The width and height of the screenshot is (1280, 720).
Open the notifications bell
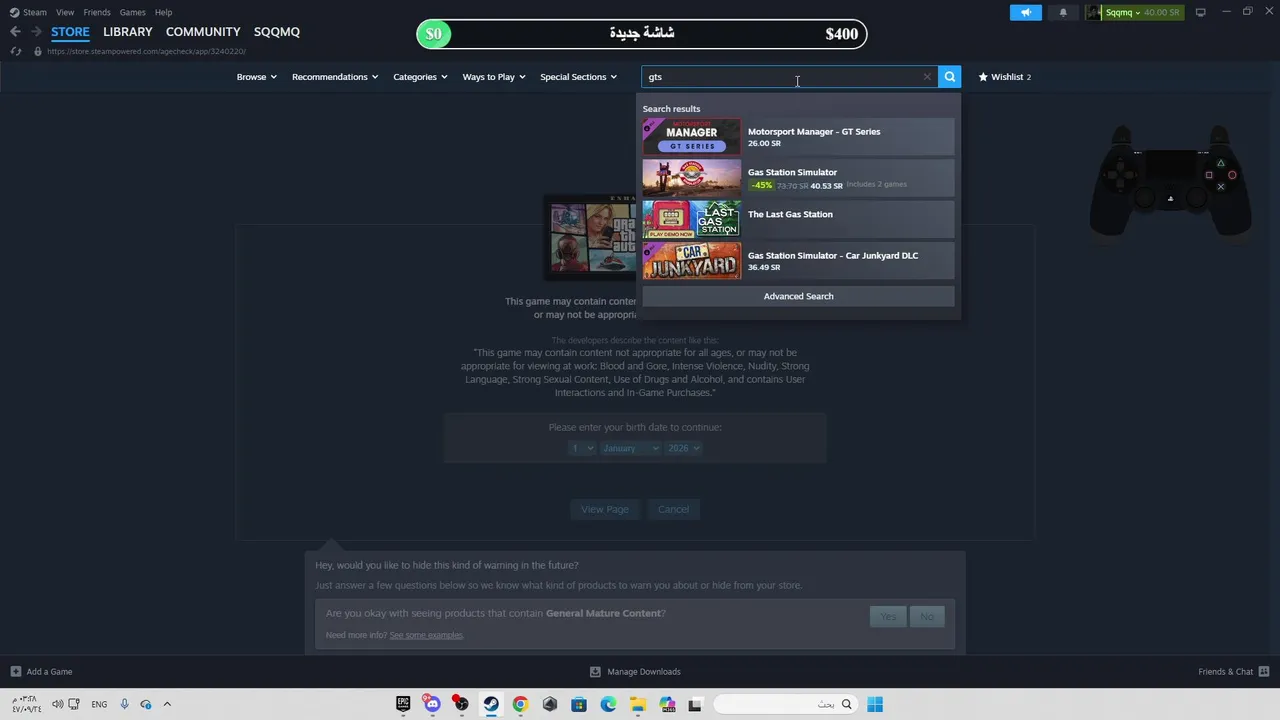pos(1063,12)
